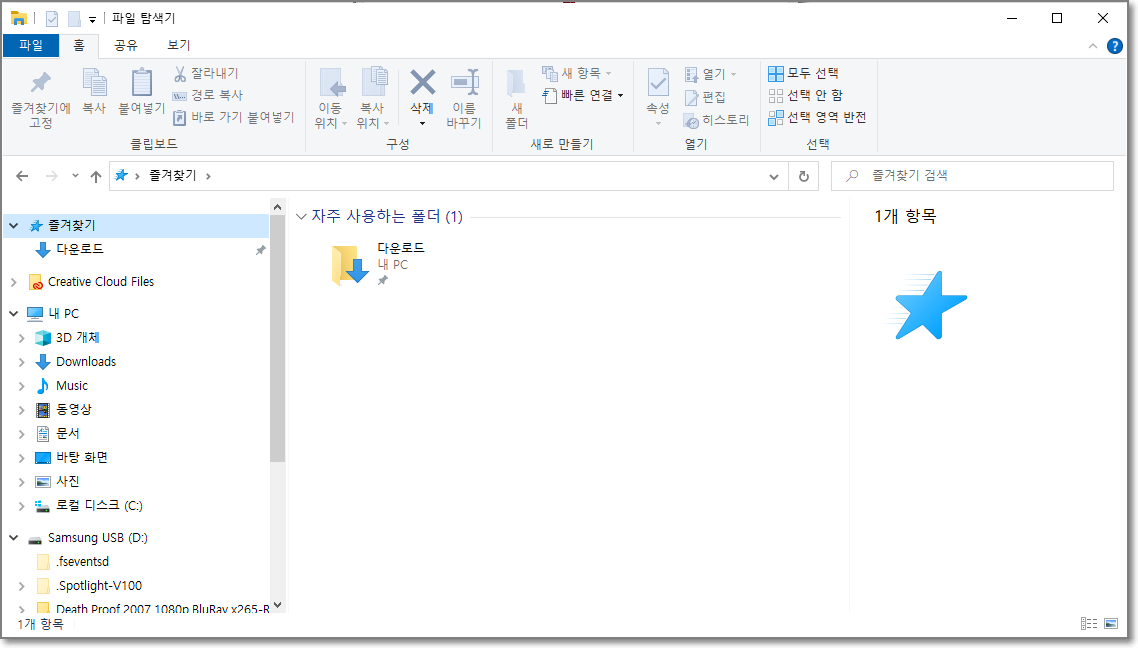Click the 이름 바꾸기 icon
Screen dimensions: 1138x648
click(x=464, y=83)
